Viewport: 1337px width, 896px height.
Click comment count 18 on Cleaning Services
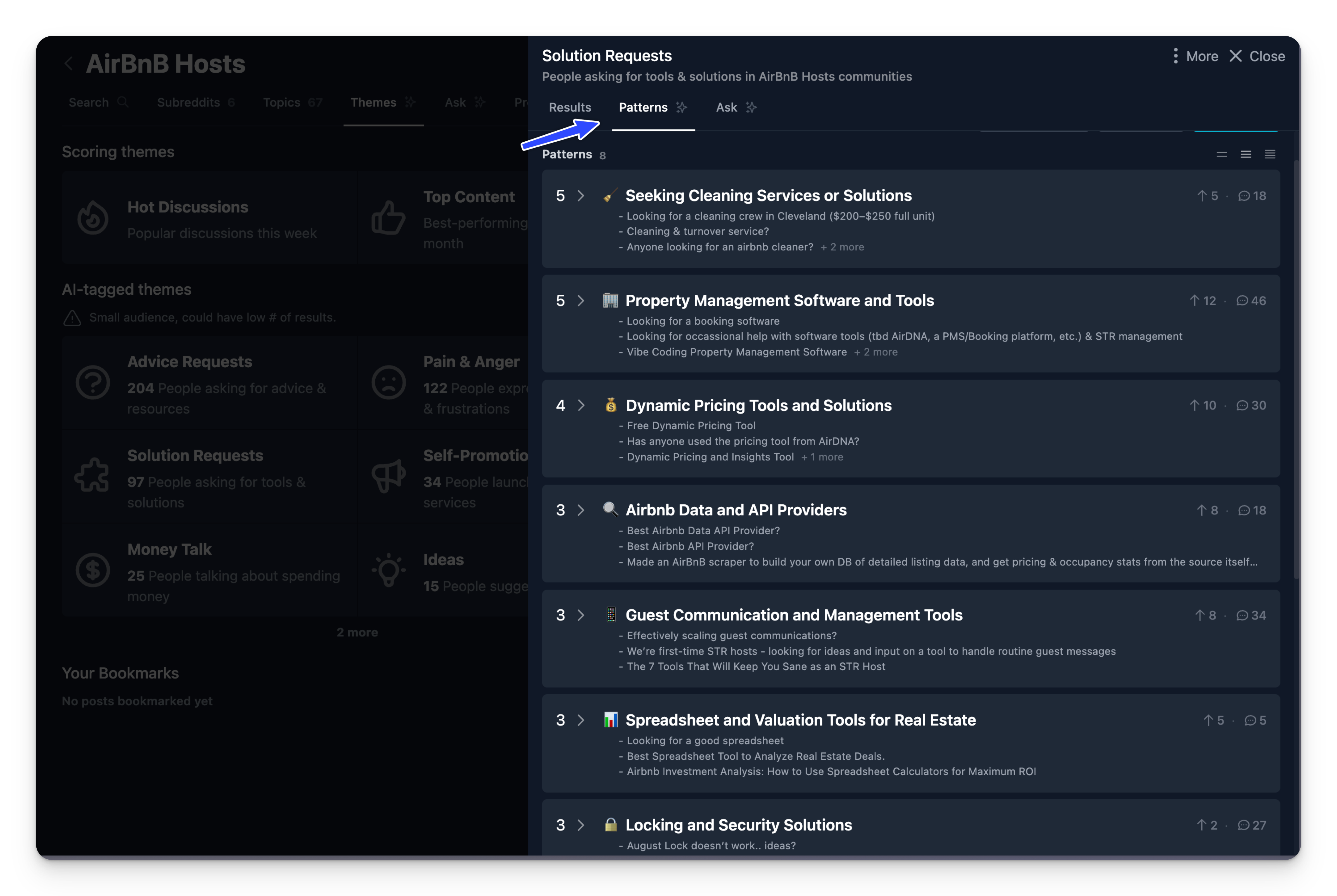coord(1252,196)
